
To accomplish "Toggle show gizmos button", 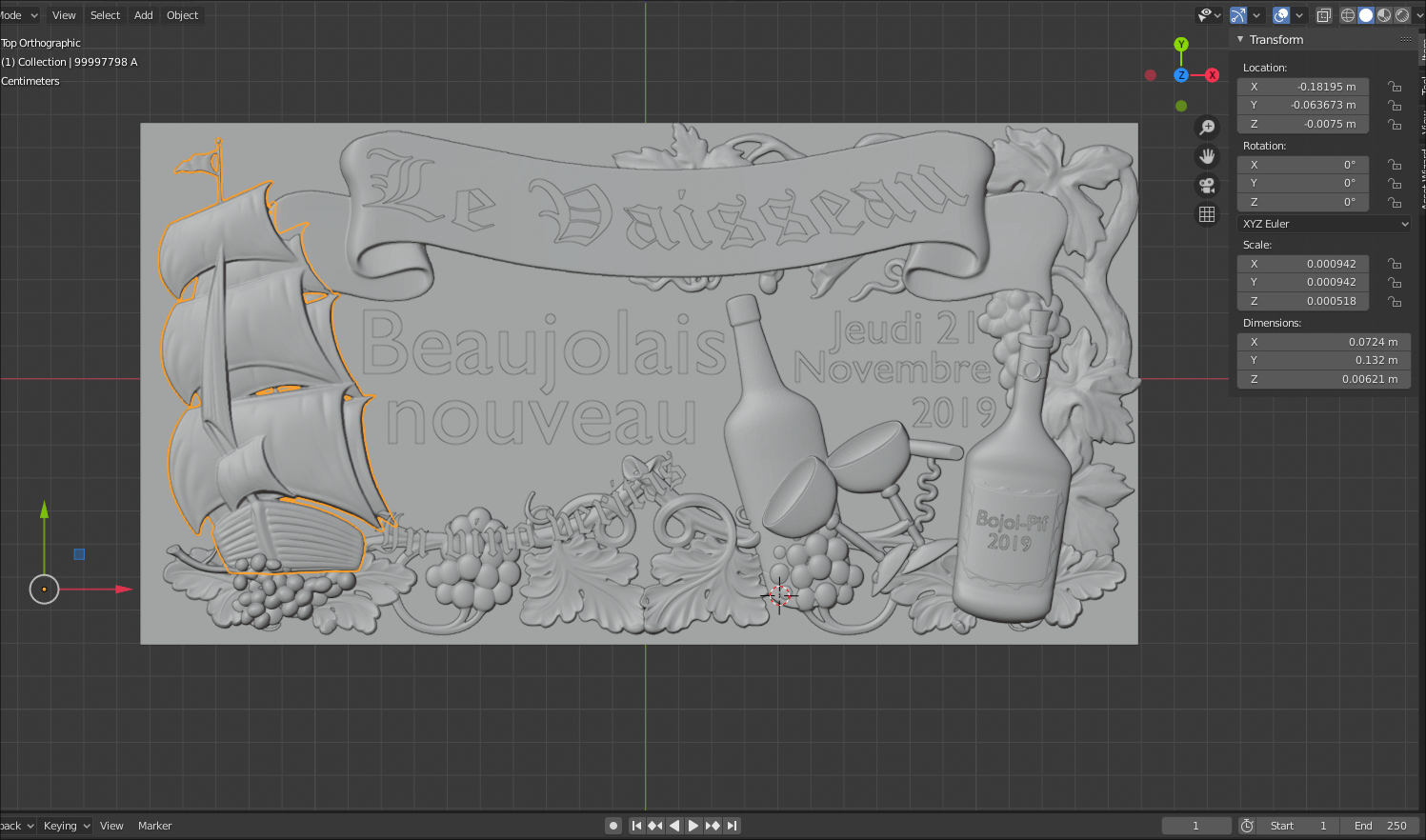I will pos(1238,15).
